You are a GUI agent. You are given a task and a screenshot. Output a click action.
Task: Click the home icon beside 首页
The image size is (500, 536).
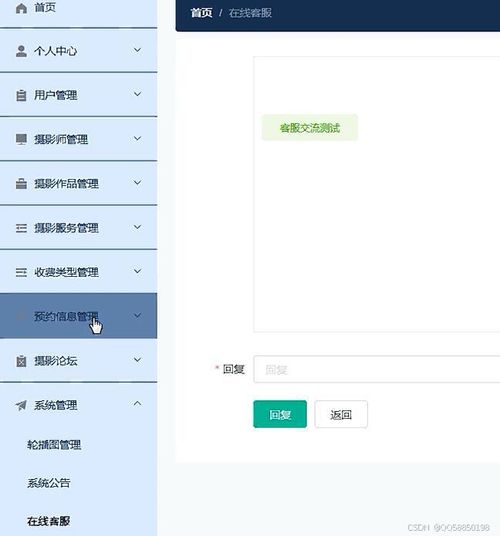(x=21, y=8)
